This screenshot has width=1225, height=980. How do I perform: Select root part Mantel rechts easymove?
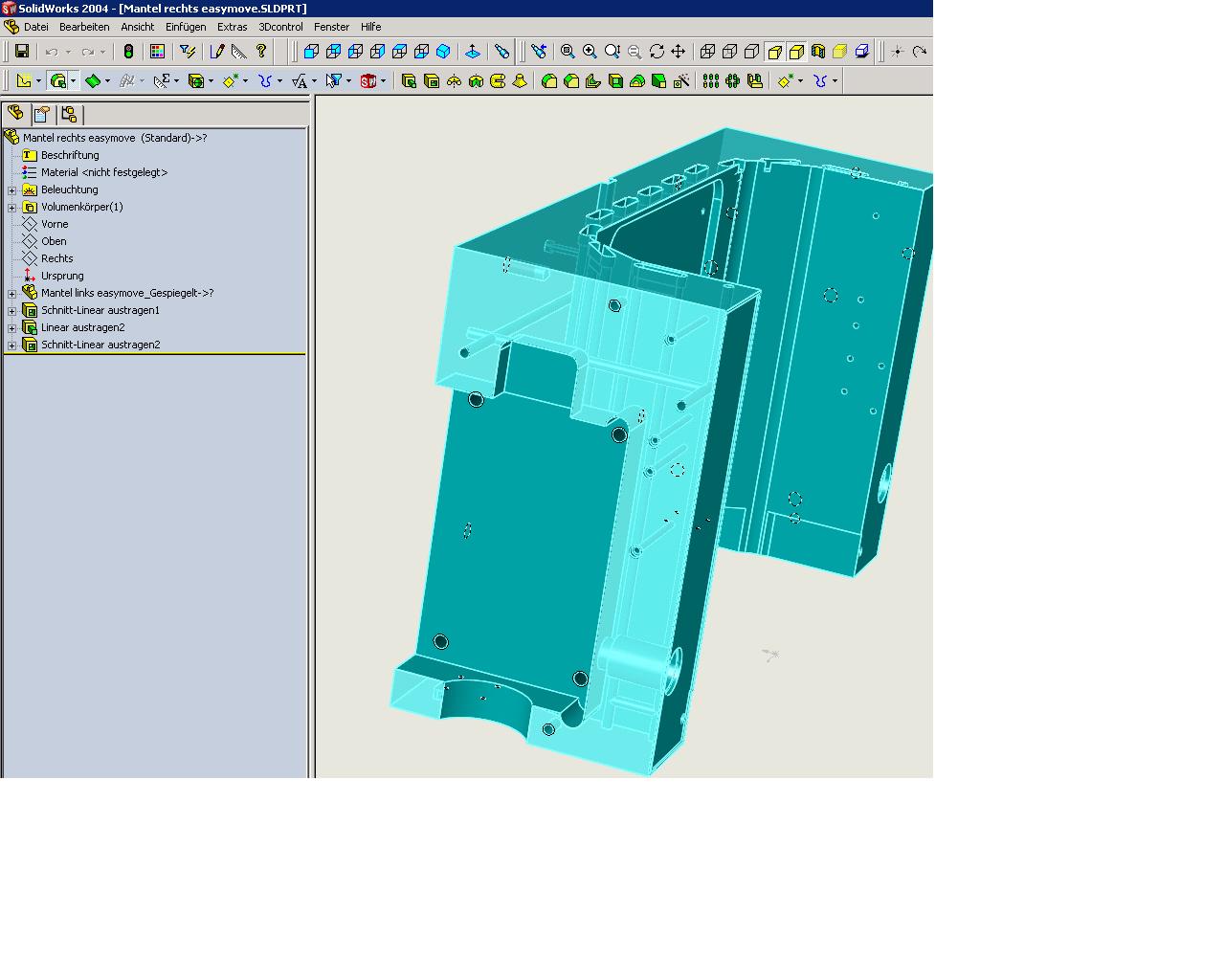(115, 138)
